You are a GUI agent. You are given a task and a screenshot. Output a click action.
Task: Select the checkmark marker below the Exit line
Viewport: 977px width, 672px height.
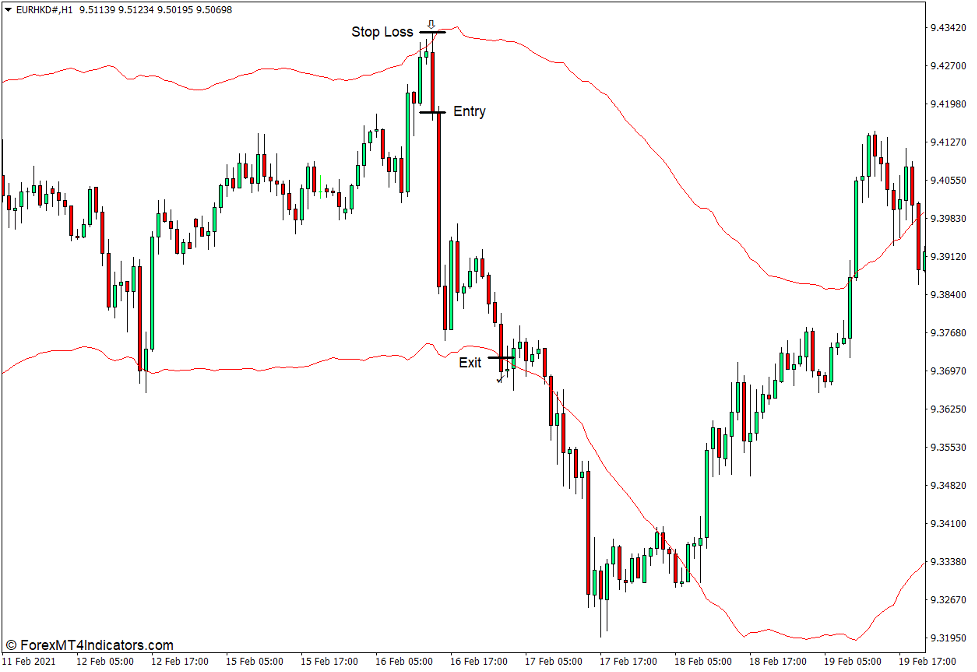(500, 380)
